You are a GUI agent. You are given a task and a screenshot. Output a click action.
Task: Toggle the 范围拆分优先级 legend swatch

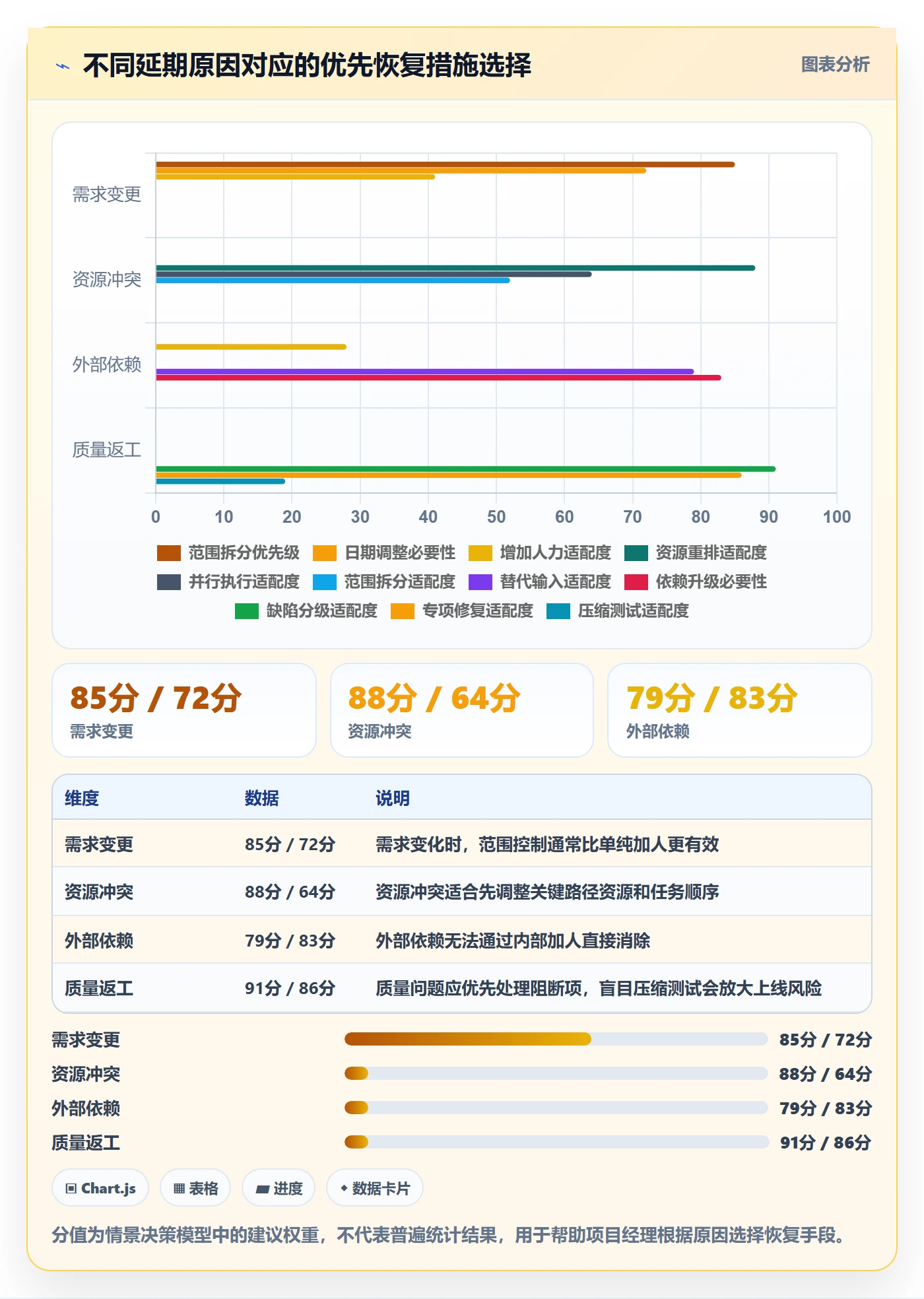(168, 552)
